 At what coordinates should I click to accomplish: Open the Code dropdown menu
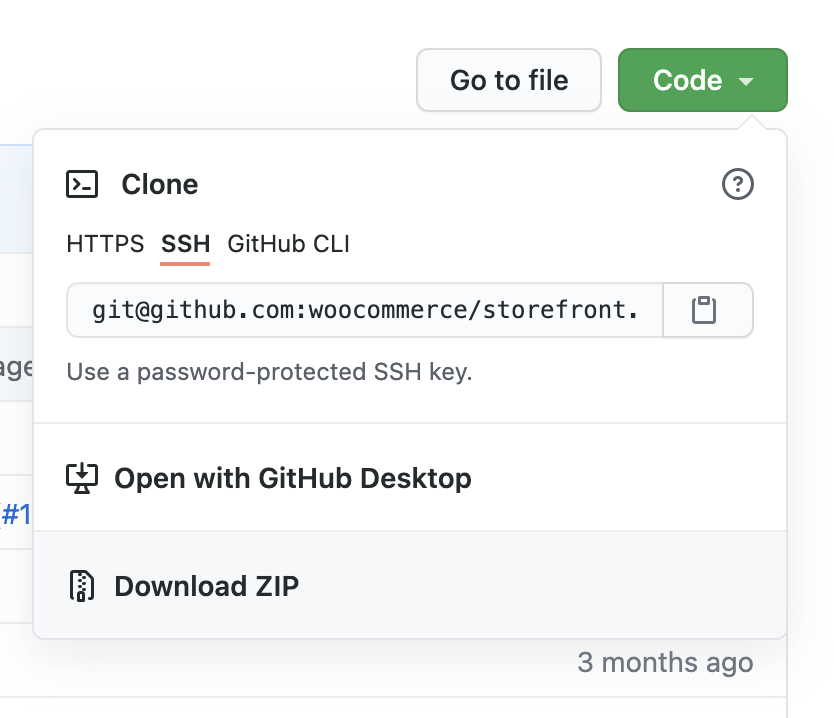coord(703,80)
